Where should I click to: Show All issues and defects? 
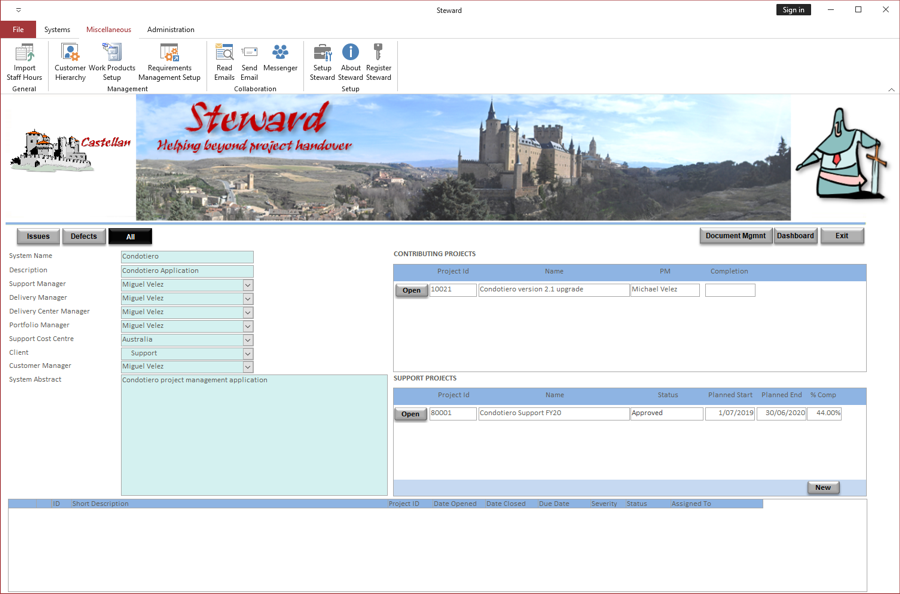coord(130,236)
